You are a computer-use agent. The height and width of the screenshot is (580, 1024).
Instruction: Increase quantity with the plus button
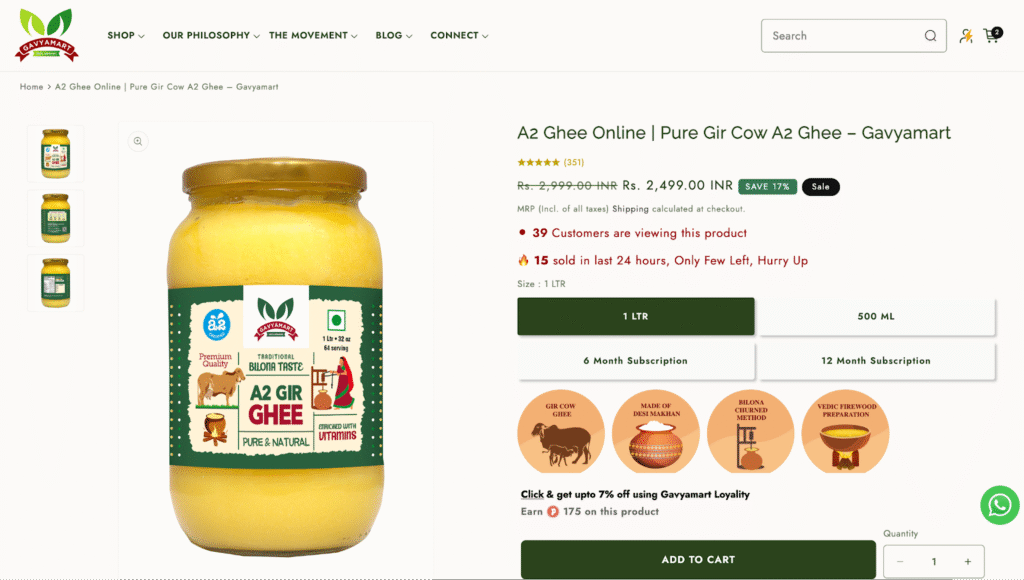tap(967, 562)
